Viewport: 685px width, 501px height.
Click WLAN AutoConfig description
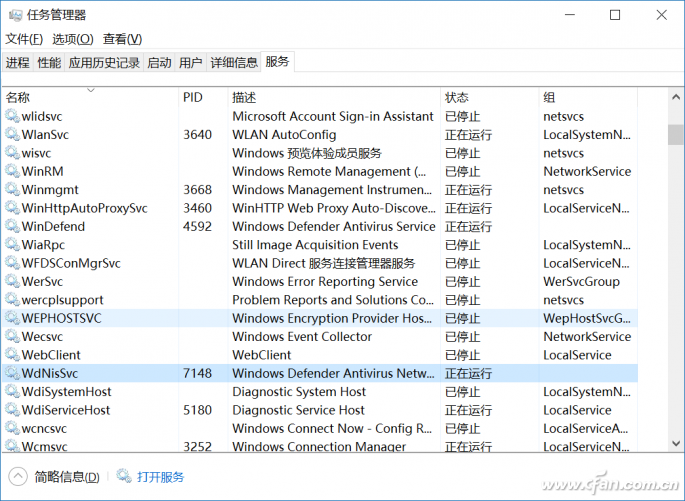pyautogui.click(x=284, y=135)
